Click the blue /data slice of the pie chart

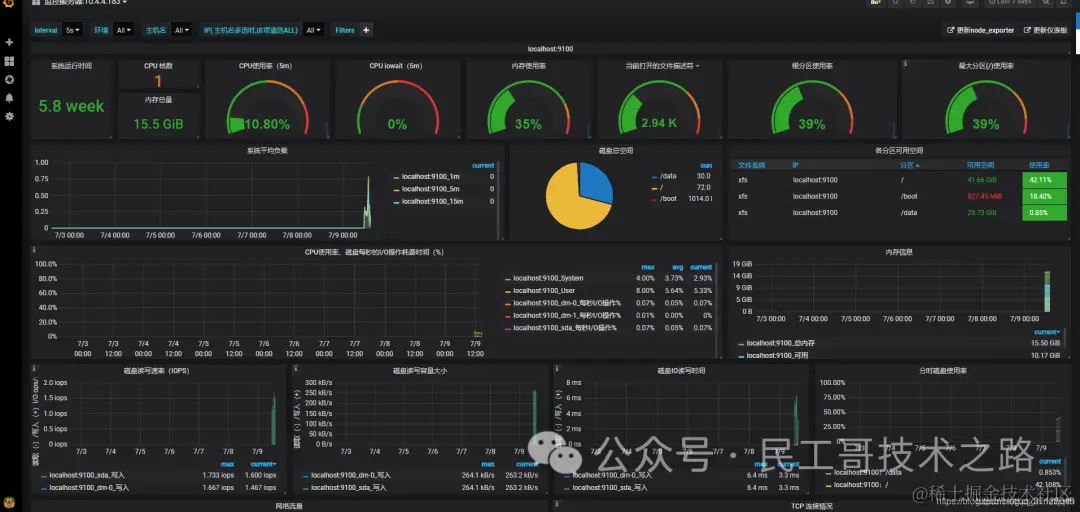click(596, 181)
